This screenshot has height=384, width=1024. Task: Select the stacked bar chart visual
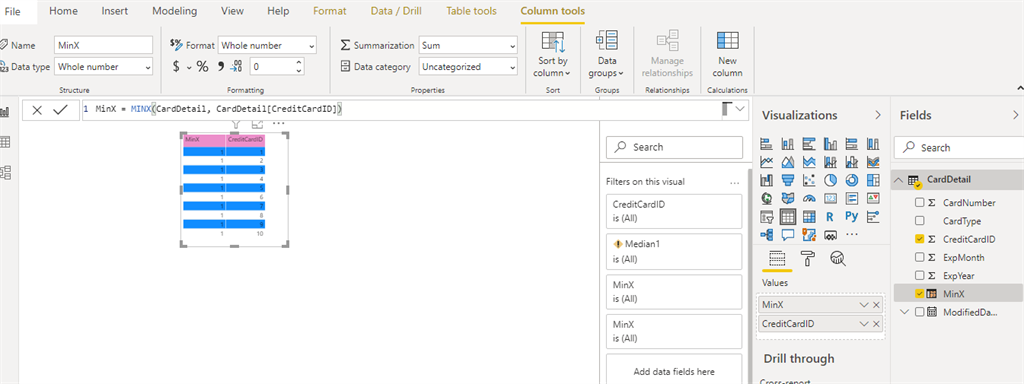tap(767, 143)
